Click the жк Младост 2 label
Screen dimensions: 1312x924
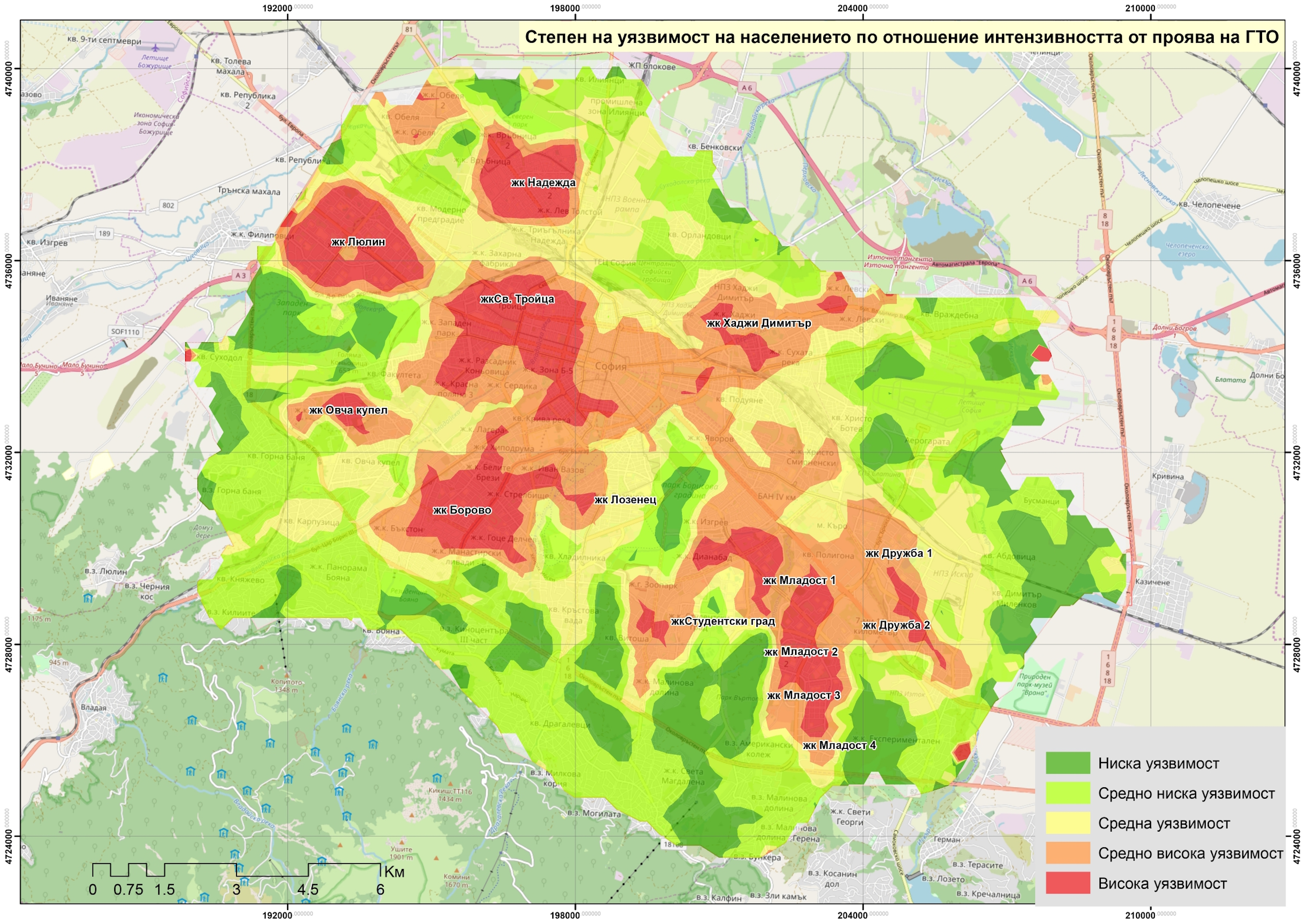pos(801,651)
